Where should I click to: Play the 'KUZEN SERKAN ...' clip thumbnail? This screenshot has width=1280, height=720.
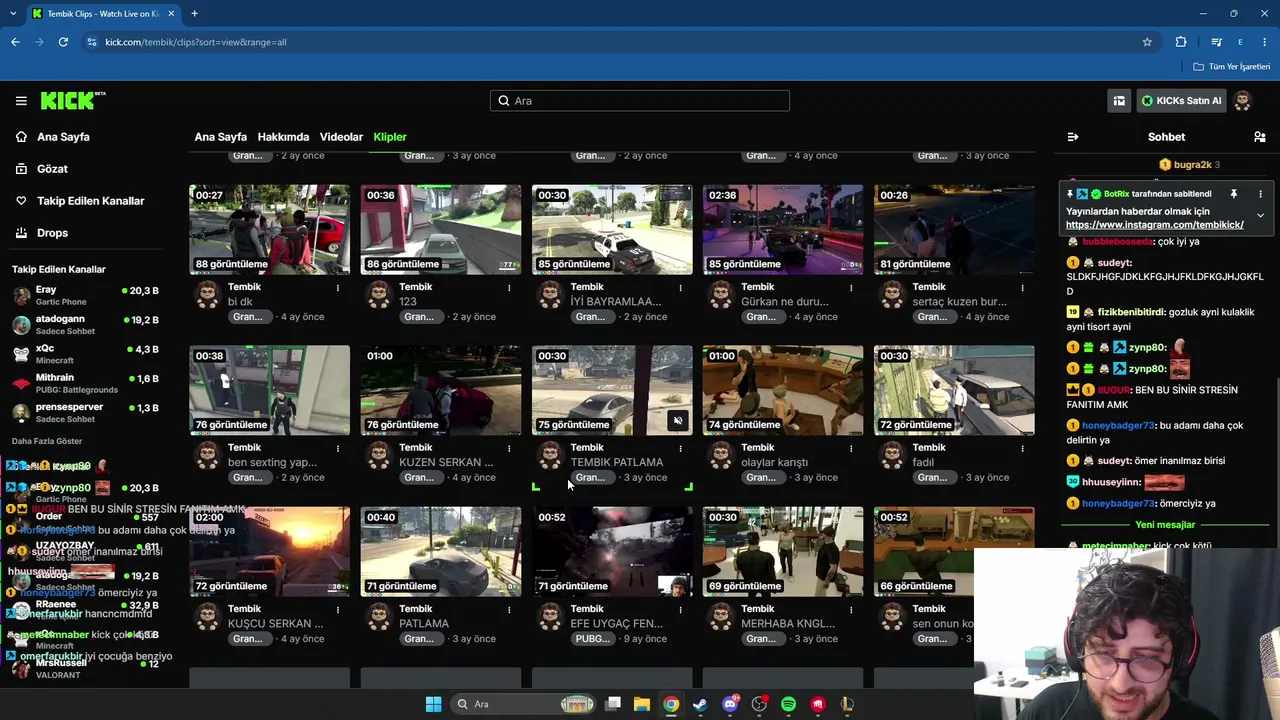(x=441, y=390)
